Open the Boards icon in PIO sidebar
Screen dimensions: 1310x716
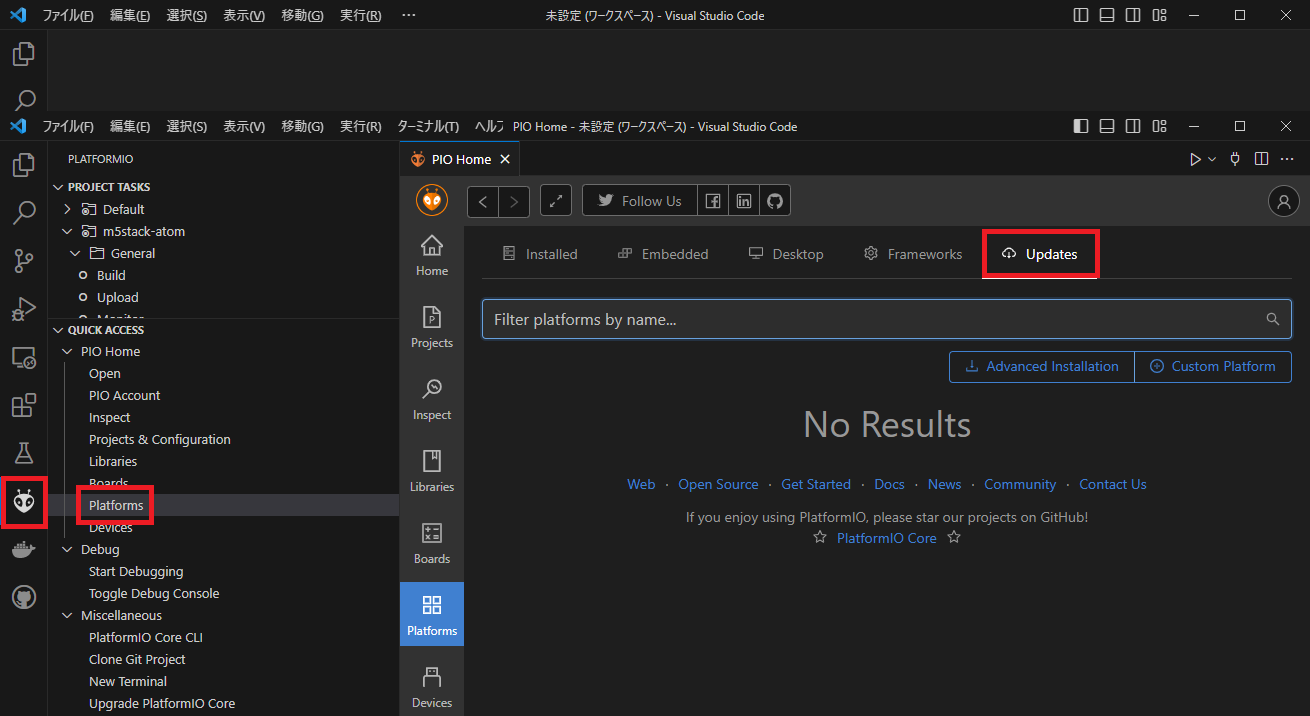point(432,544)
